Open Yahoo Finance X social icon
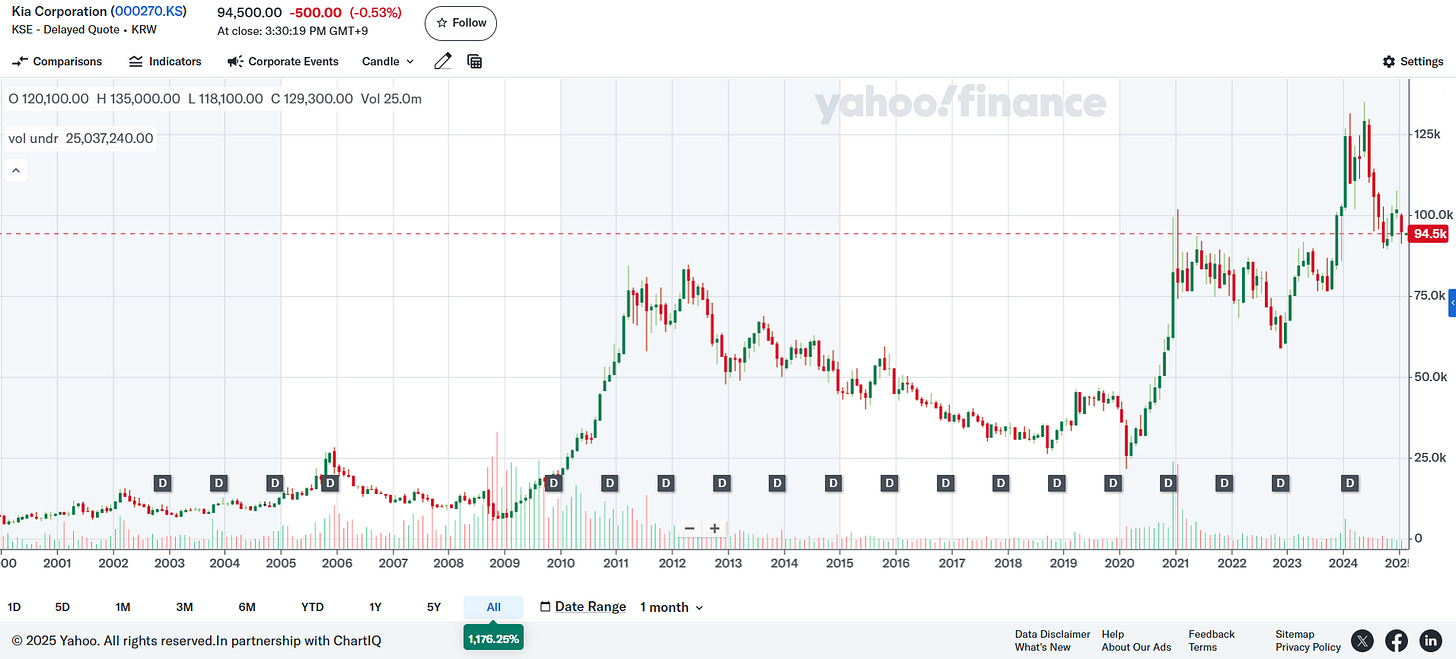The width and height of the screenshot is (1456, 659). pos(1362,641)
